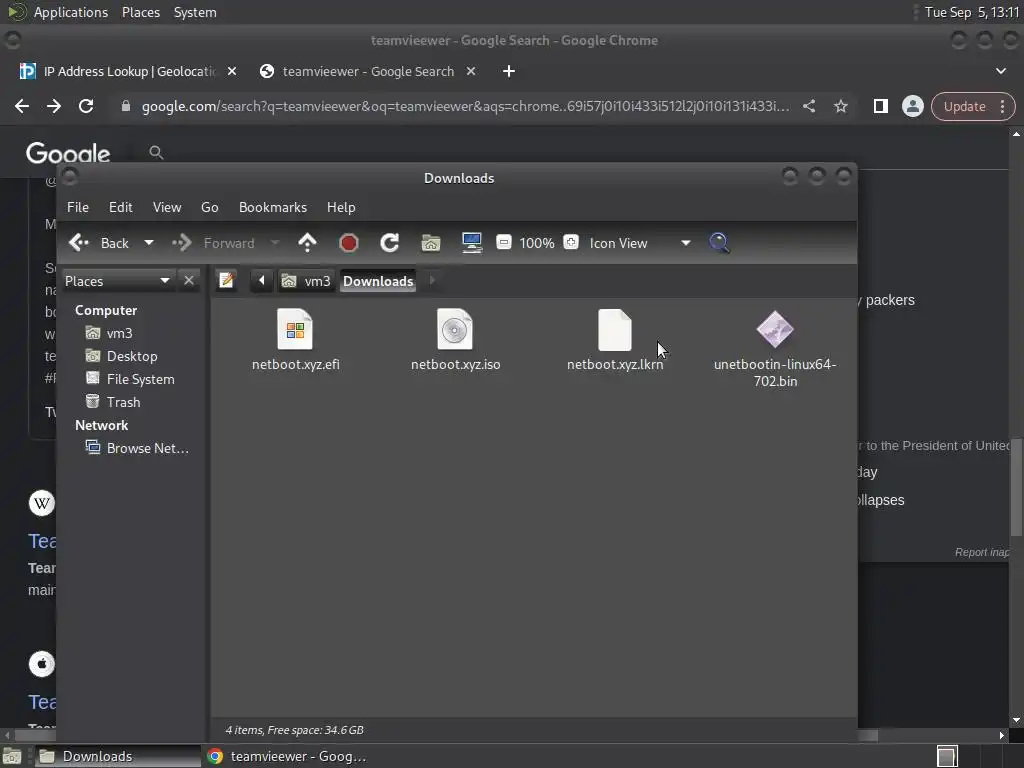Click the Chrome page vertical scrollbar

1016,487
